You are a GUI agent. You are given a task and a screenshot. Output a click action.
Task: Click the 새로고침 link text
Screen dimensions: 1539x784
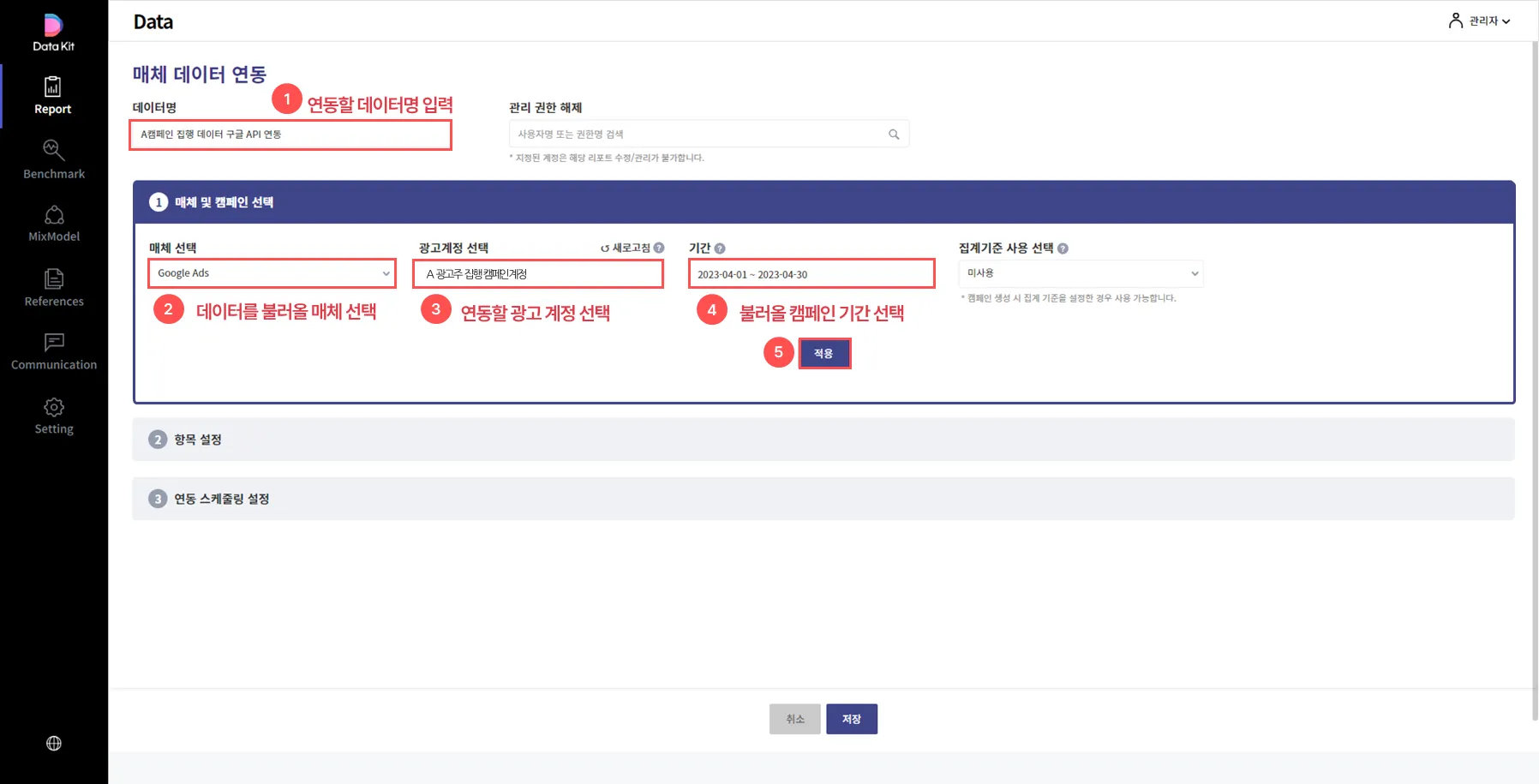click(632, 248)
